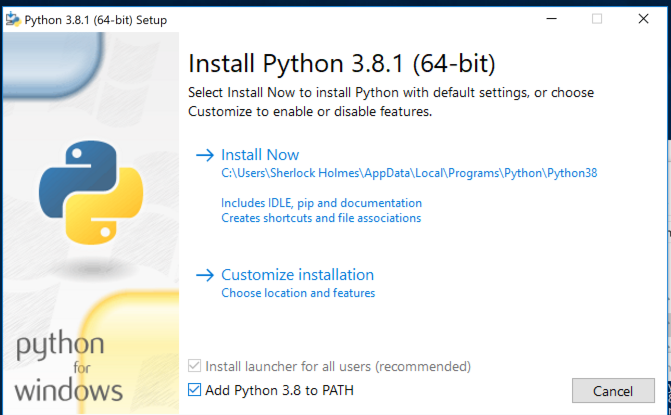671x415 pixels.
Task: Minimize the Python Setup window
Action: 551,19
